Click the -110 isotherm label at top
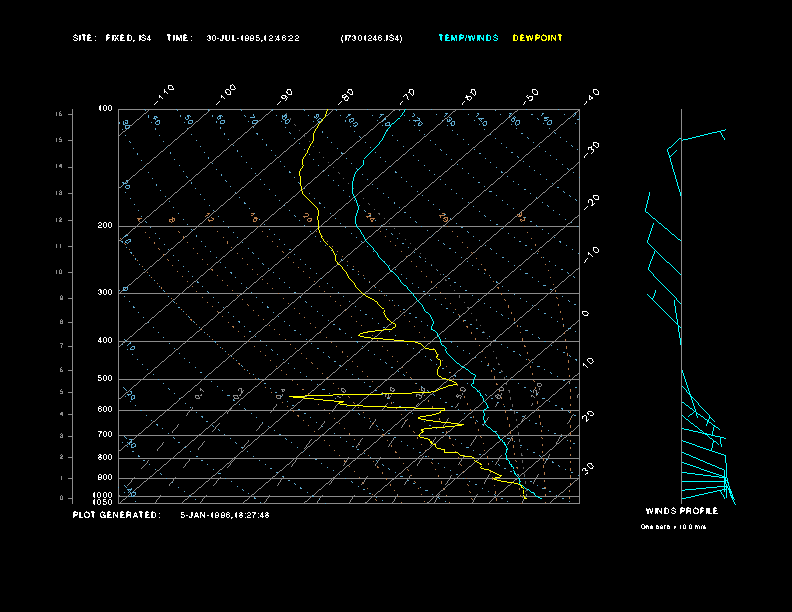 164,94
